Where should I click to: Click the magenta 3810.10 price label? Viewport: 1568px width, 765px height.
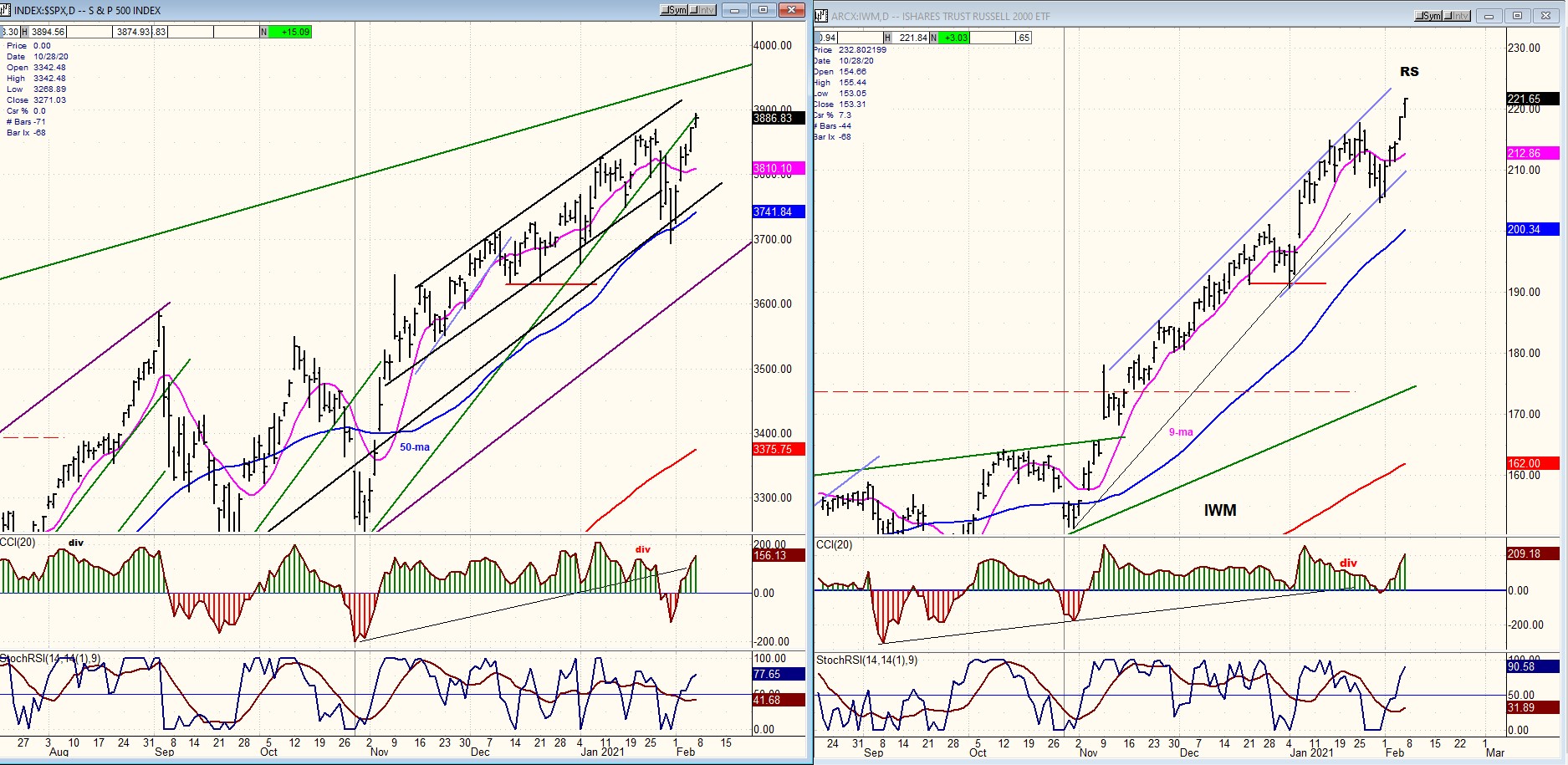[778, 169]
